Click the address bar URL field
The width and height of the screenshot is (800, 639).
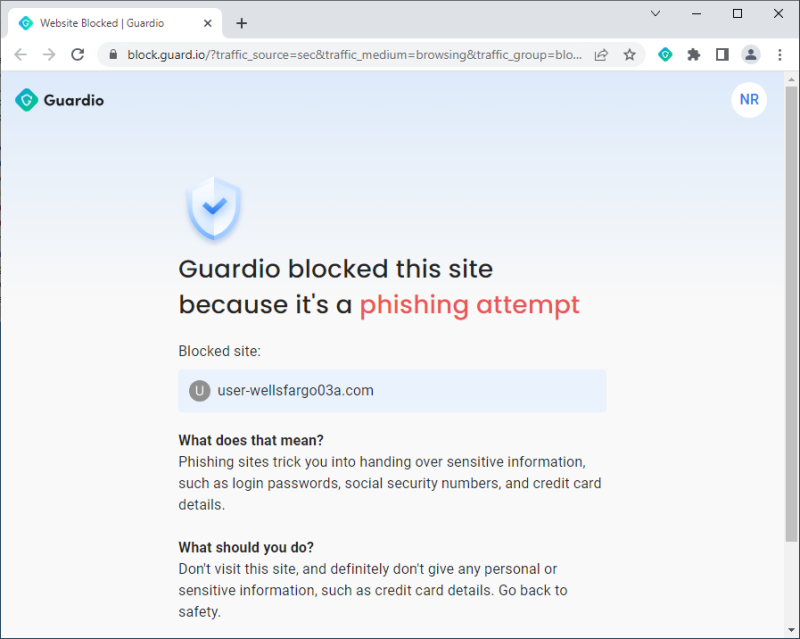(x=355, y=55)
